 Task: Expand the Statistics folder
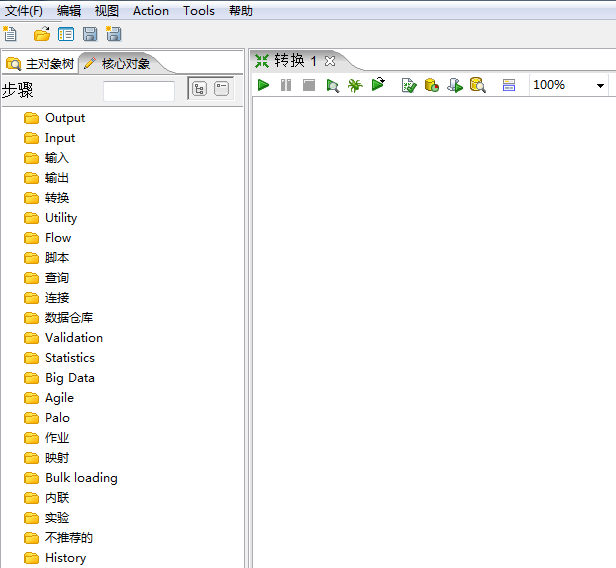click(59, 357)
